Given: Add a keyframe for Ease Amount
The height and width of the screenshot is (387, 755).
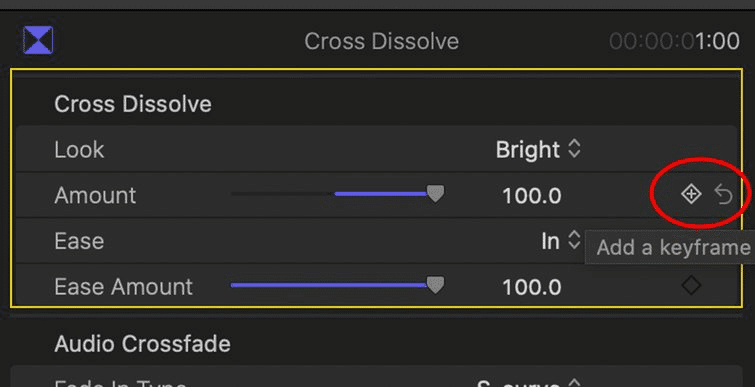Looking at the screenshot, I should (691, 285).
